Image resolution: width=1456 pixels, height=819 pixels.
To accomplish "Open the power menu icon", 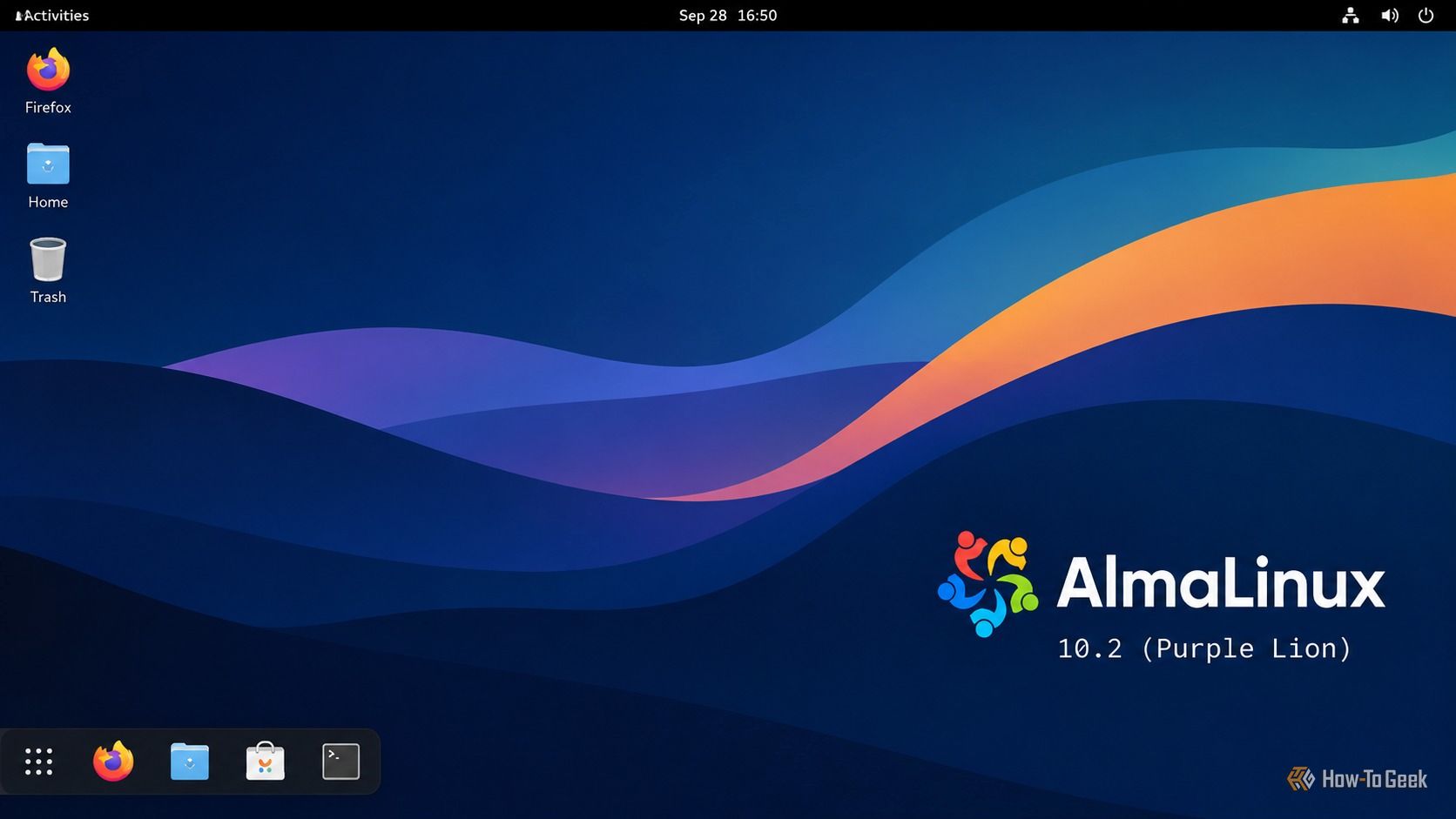I will point(1426,15).
